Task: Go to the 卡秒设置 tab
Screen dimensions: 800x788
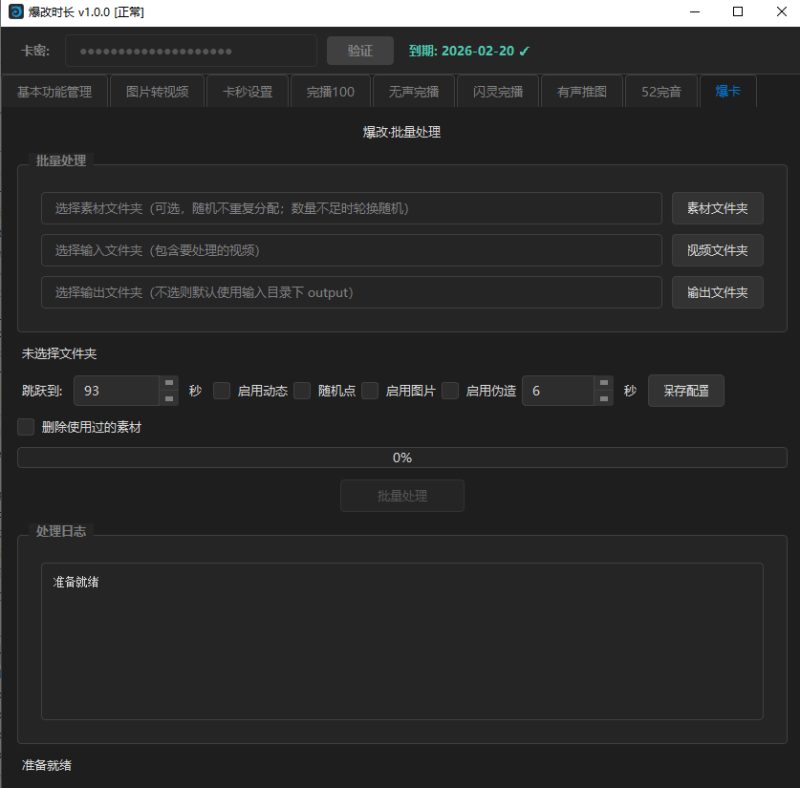Action: pyautogui.click(x=247, y=92)
